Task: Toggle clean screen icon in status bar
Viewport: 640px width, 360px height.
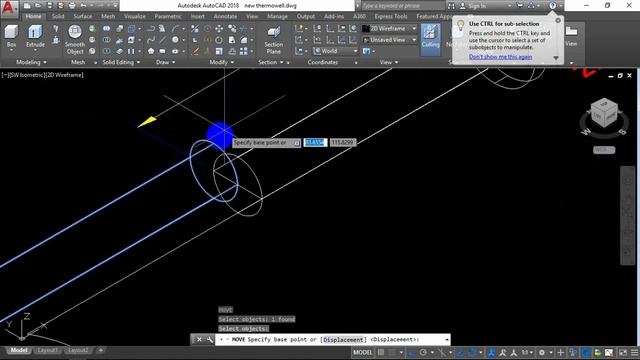Action: (x=623, y=352)
